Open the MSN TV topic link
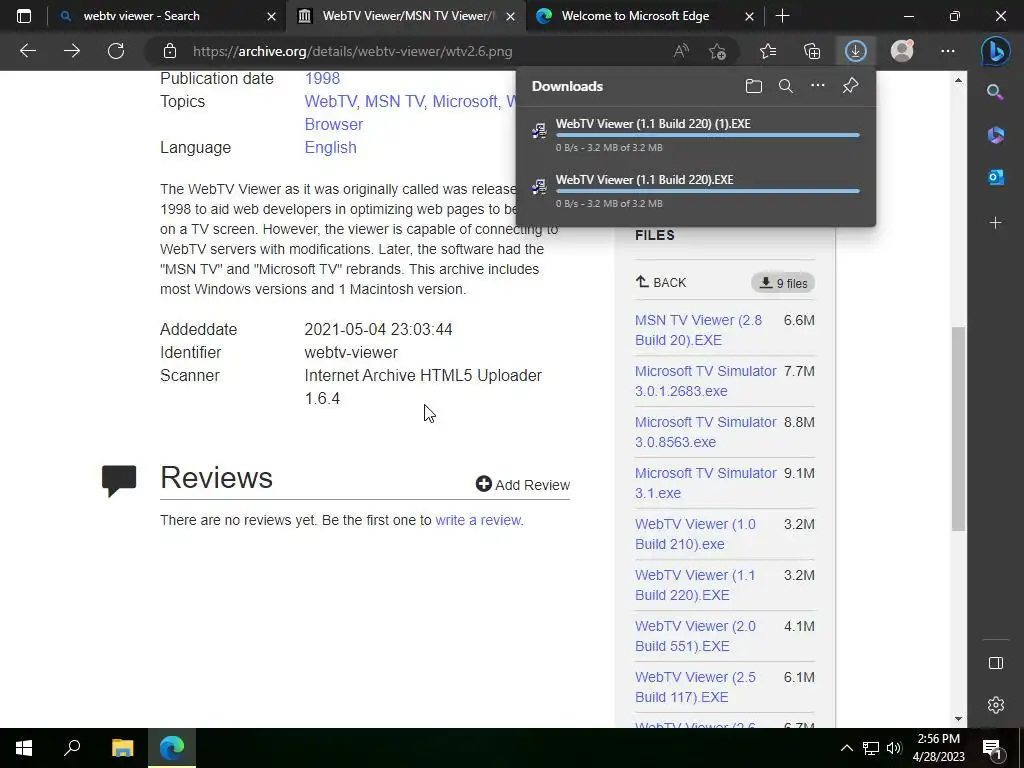The width and height of the screenshot is (1024, 768). pyautogui.click(x=394, y=101)
